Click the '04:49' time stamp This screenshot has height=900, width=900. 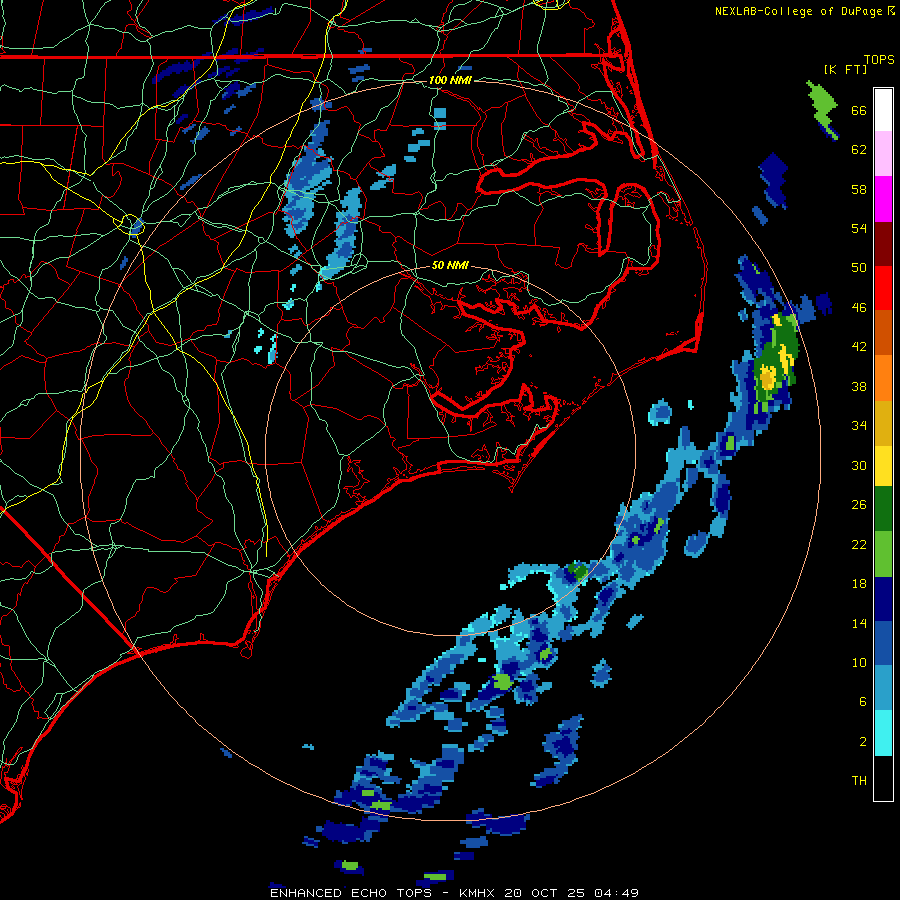616,893
